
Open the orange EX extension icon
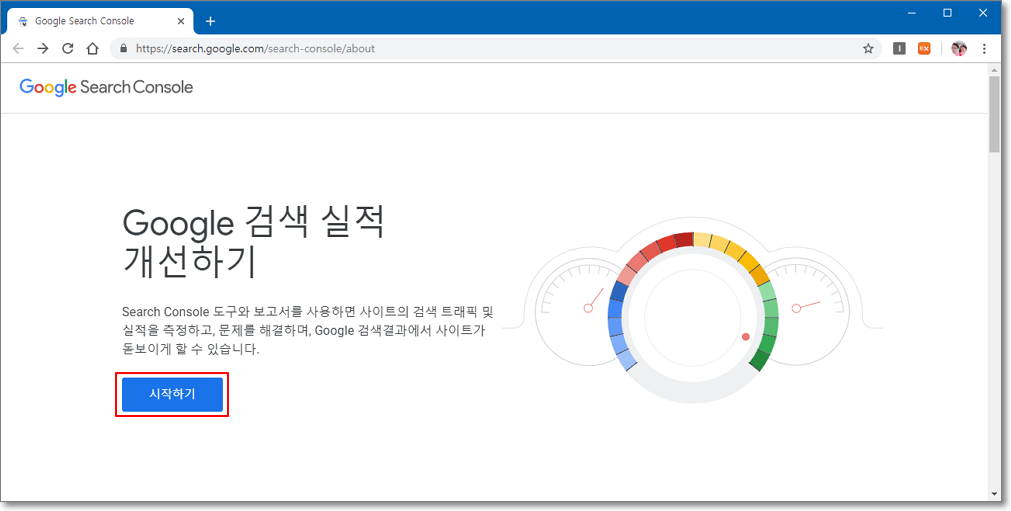pos(924,48)
